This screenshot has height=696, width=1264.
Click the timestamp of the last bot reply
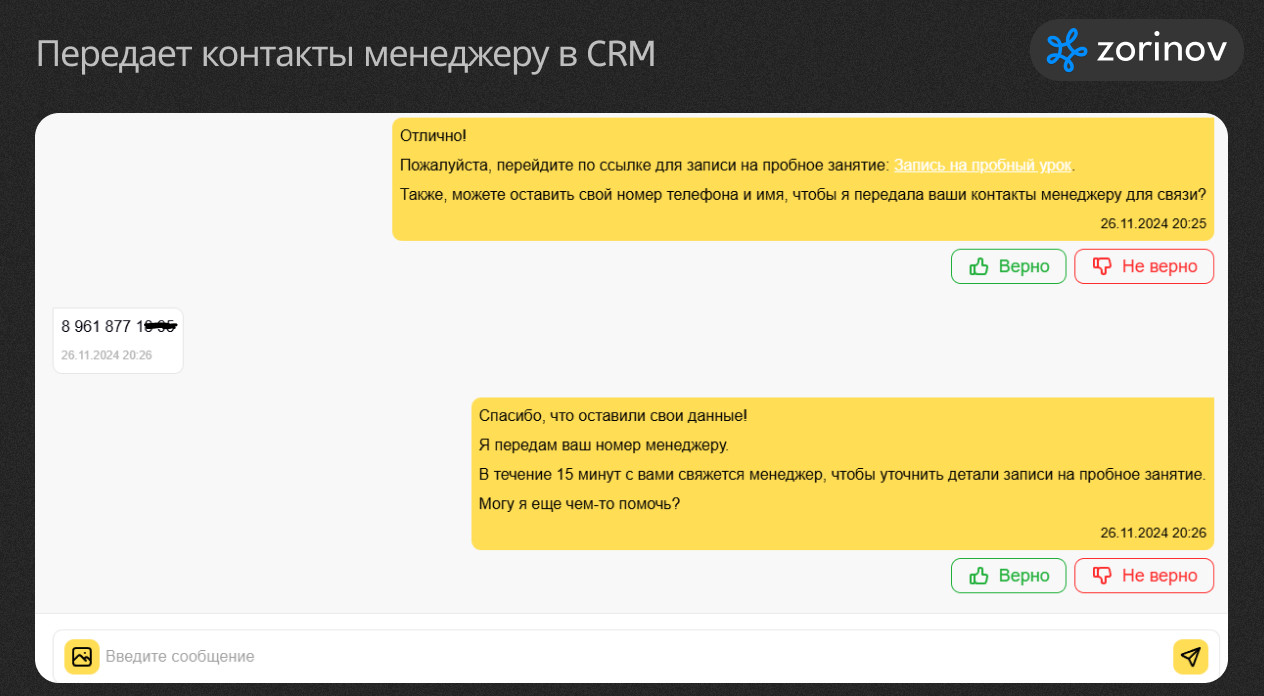1153,533
